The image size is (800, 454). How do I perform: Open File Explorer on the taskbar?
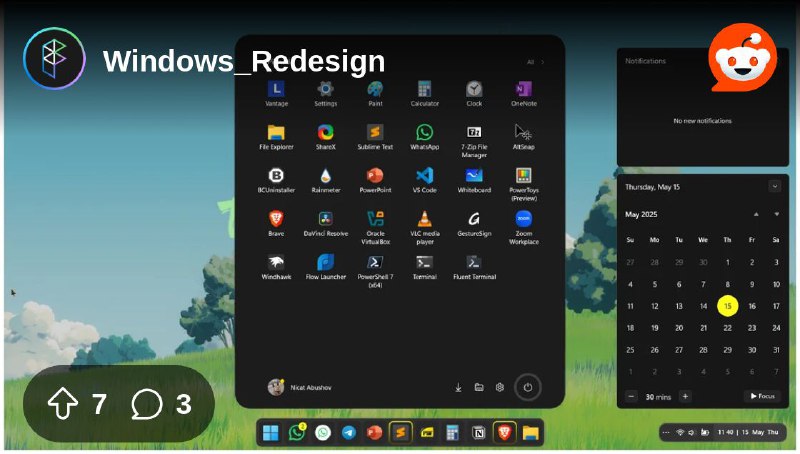click(531, 433)
